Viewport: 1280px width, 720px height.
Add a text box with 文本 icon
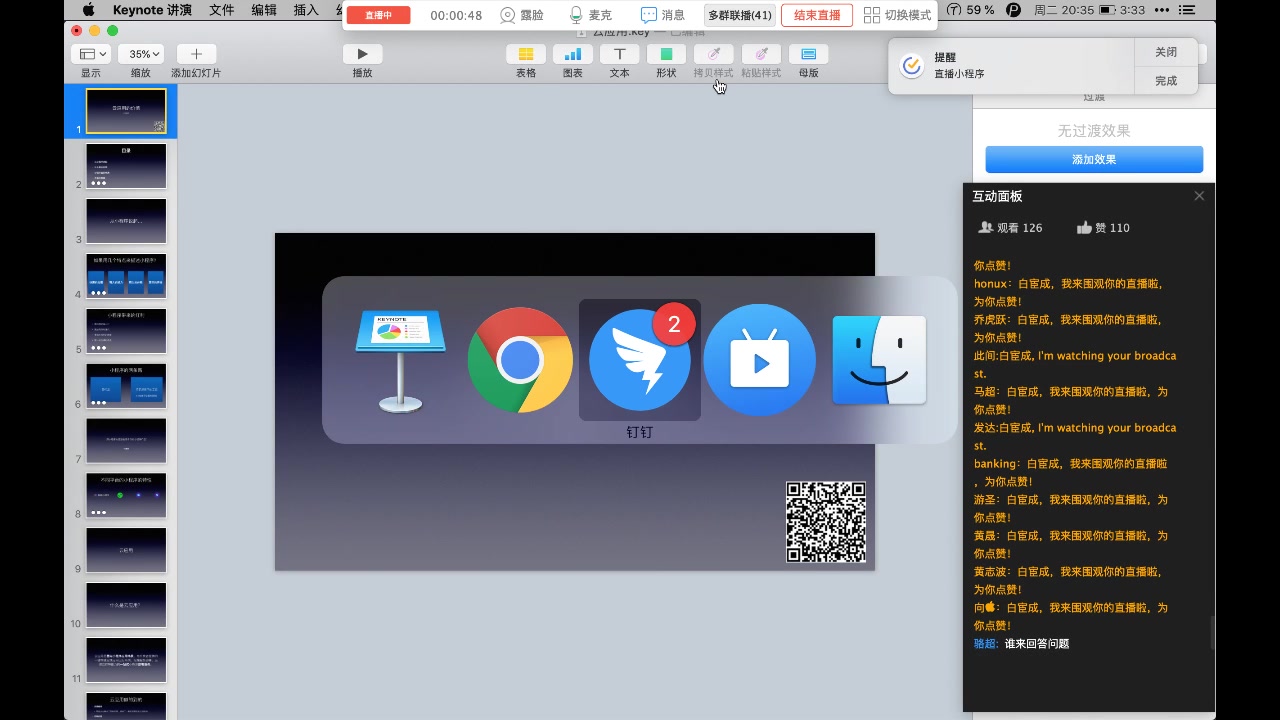(620, 54)
